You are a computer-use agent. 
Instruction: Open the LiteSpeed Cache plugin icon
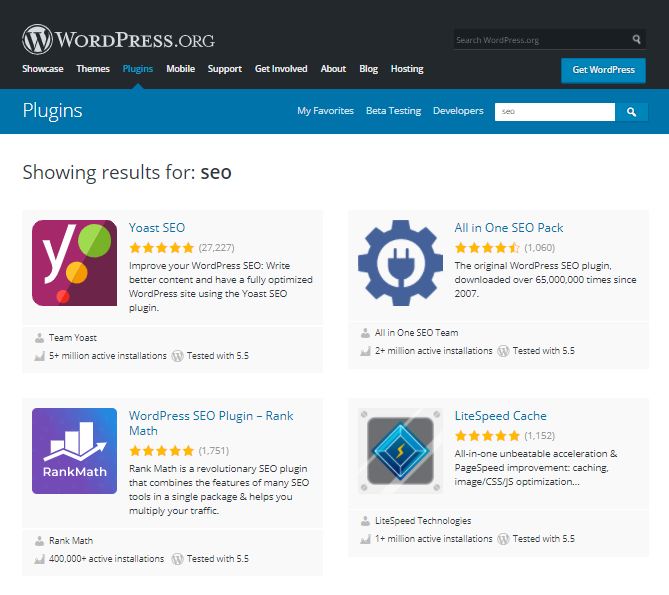[x=400, y=451]
